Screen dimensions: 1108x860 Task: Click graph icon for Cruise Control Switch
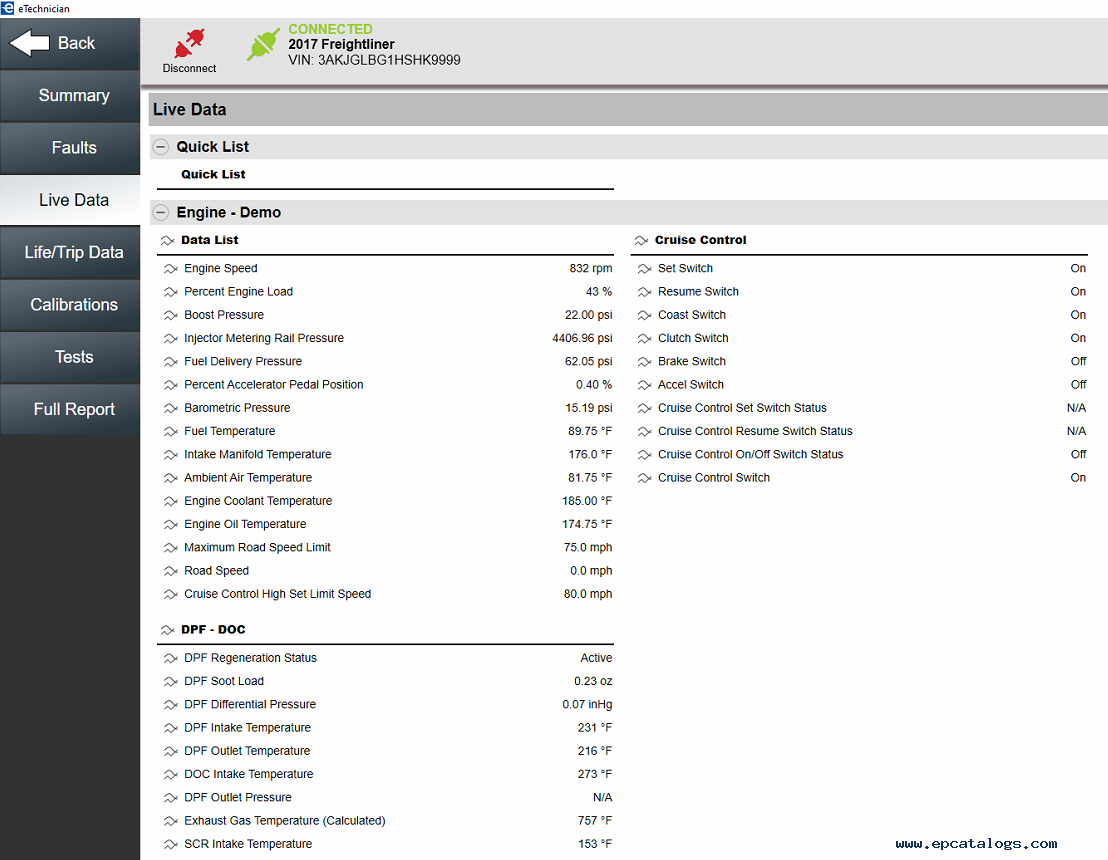[644, 478]
